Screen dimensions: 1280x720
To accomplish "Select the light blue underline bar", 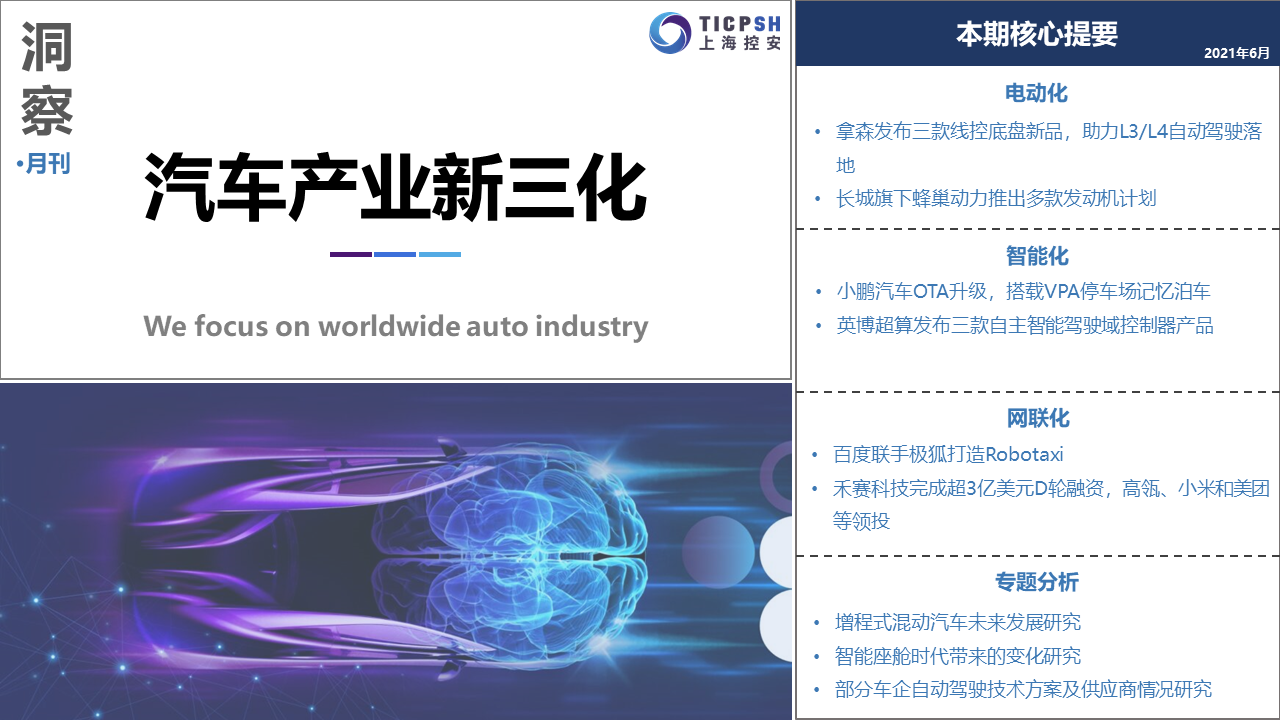I will pyautogui.click(x=439, y=254).
